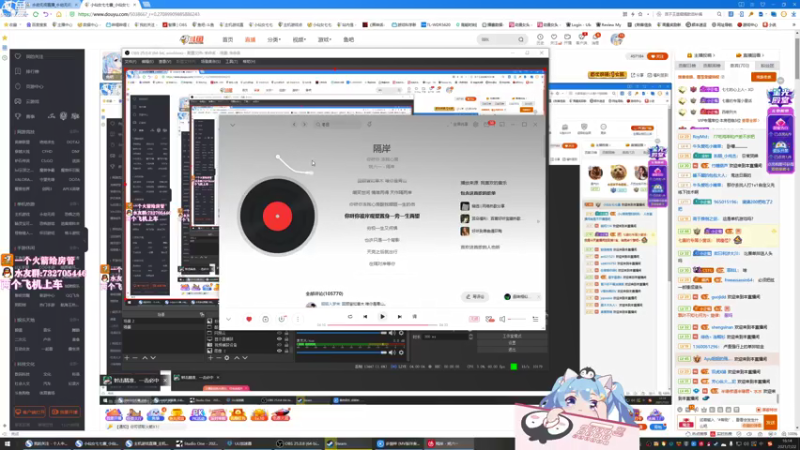Click the red heart like icon in the music player
This screenshot has width=800, height=450.
[x=249, y=319]
